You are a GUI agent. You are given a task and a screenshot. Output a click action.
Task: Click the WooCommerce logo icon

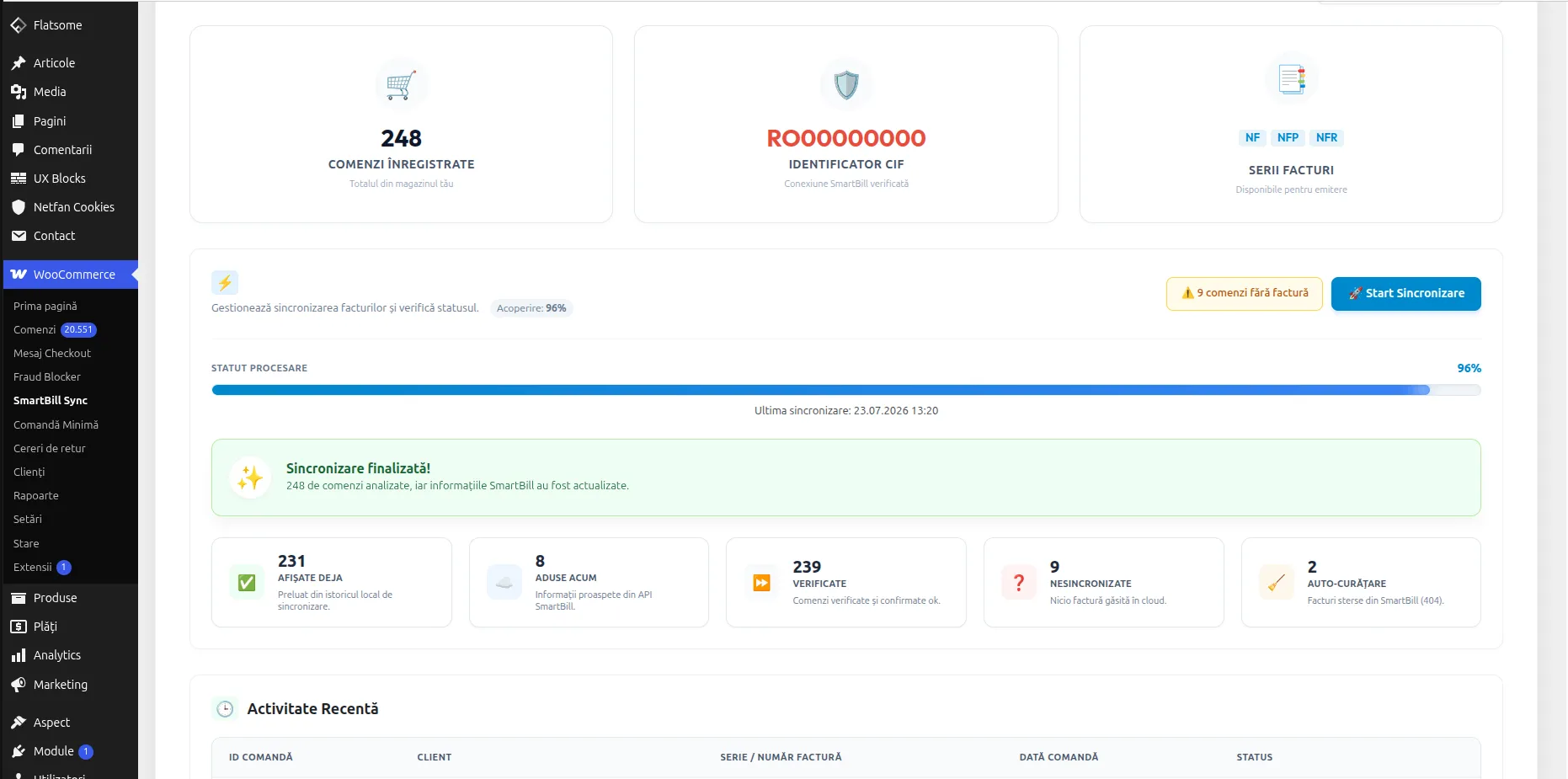(19, 275)
